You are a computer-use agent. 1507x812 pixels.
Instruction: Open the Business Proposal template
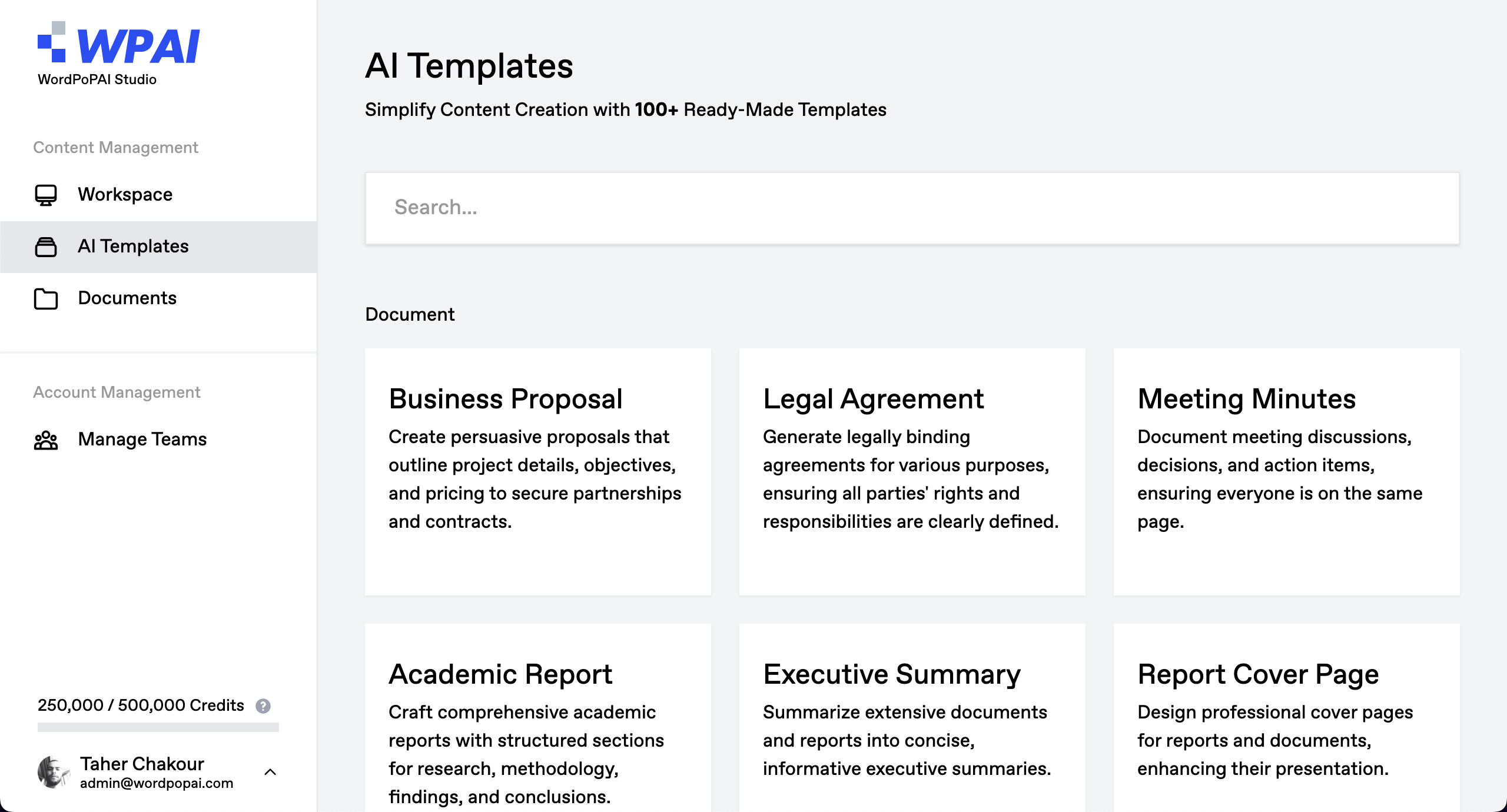(537, 471)
